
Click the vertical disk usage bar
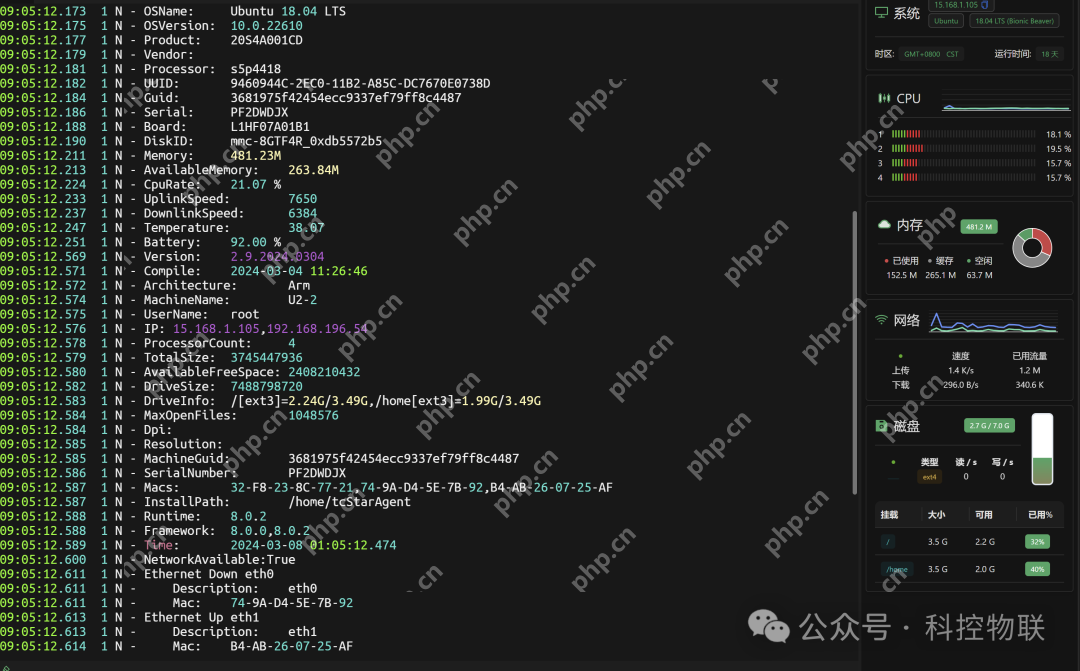[x=1042, y=451]
